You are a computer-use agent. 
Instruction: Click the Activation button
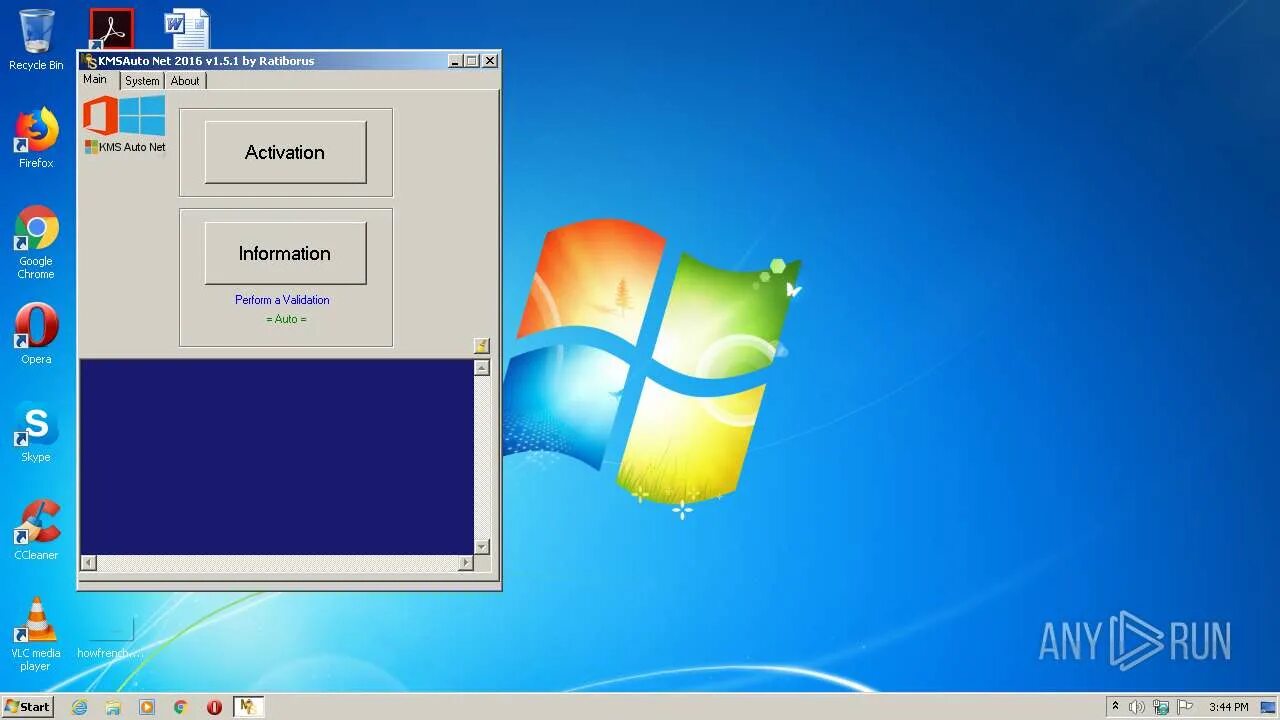click(x=285, y=152)
